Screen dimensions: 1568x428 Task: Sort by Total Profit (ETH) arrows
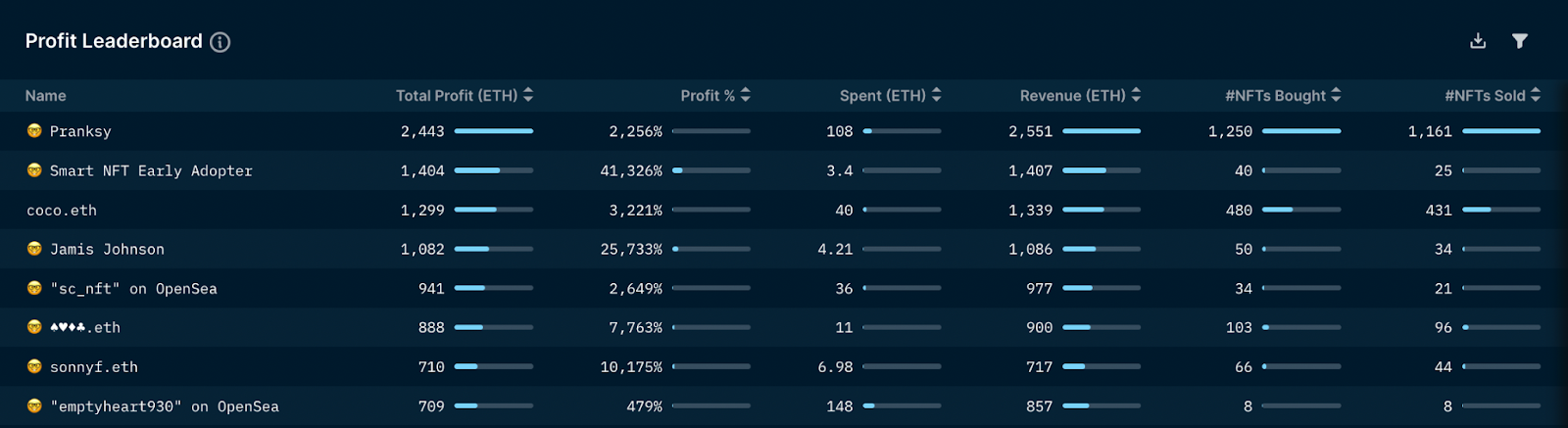(528, 95)
